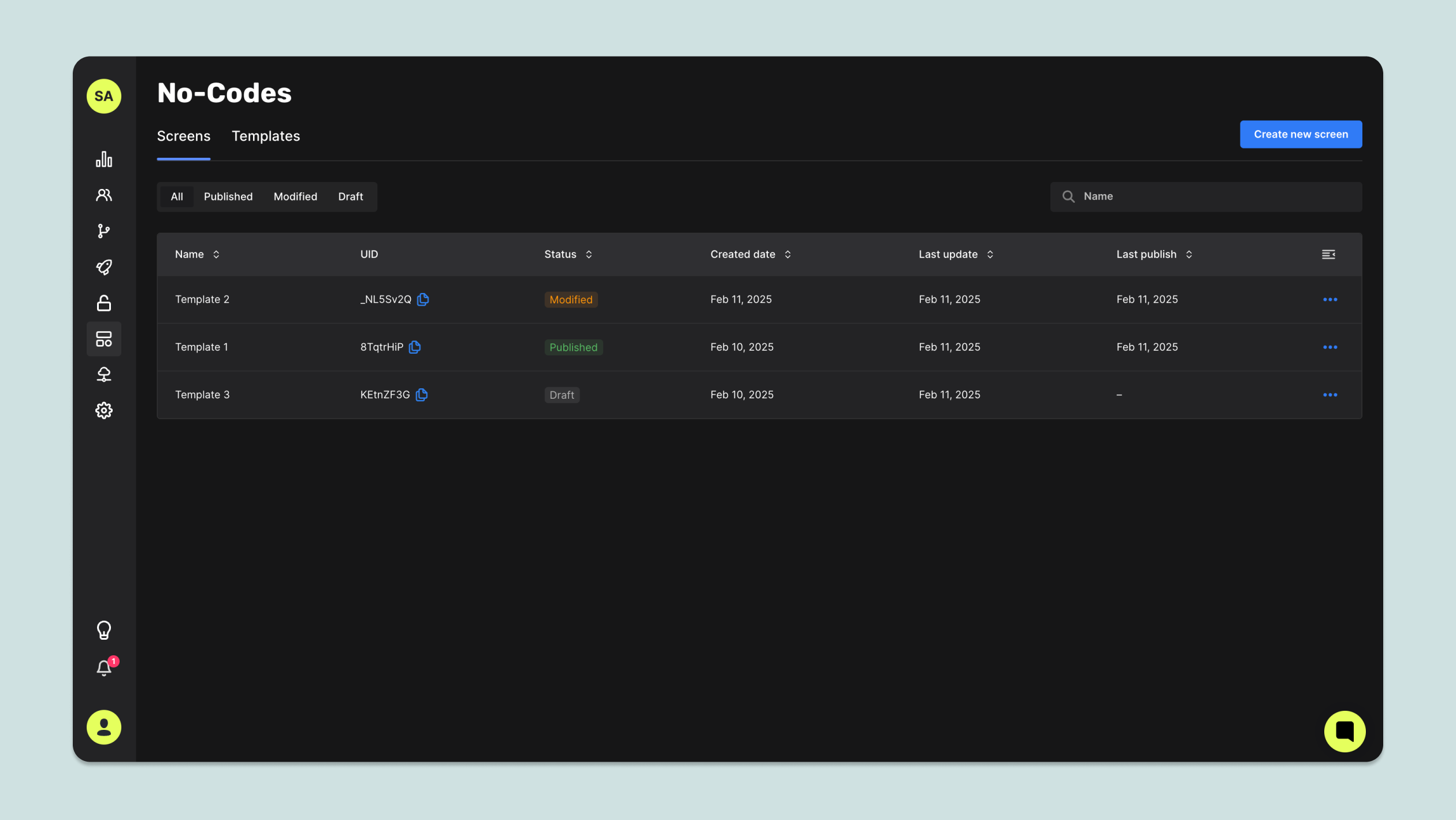Open the users sidebar icon
Image resolution: width=1456 pixels, height=820 pixels.
104,195
